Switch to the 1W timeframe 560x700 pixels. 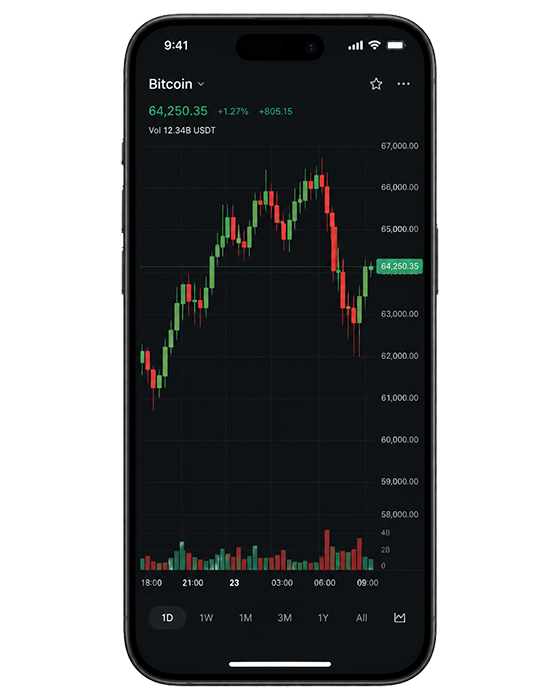click(x=206, y=618)
